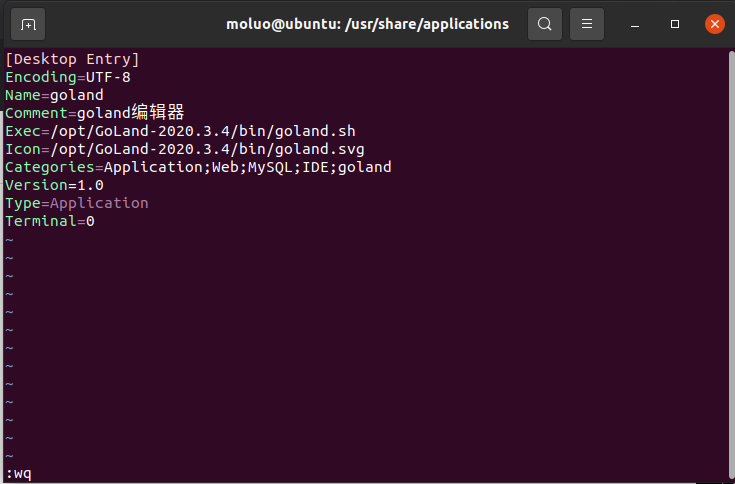This screenshot has width=735, height=484.
Task: Click the Icon goland.svg path line
Action: coord(185,149)
